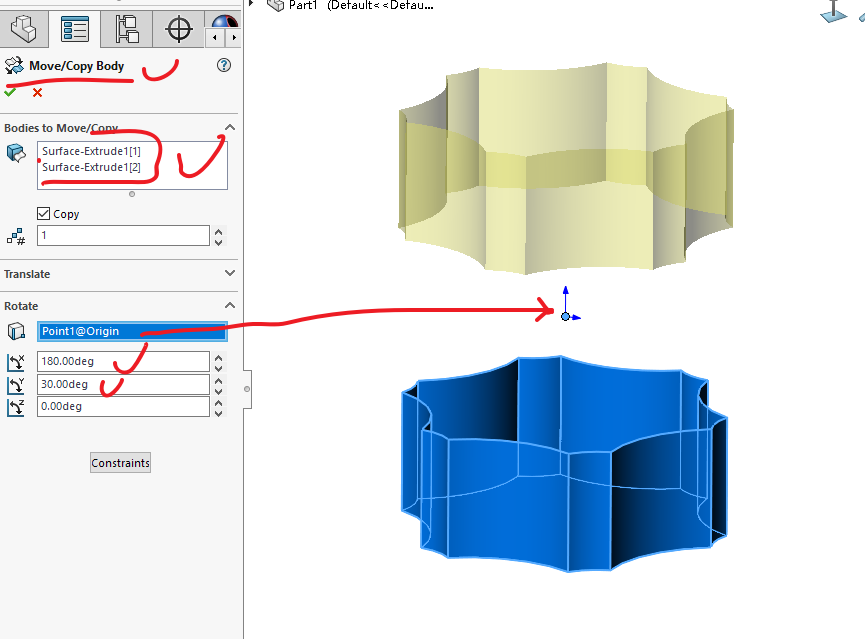Increase the X rotation angle
The width and height of the screenshot is (865, 639).
[x=218, y=358]
